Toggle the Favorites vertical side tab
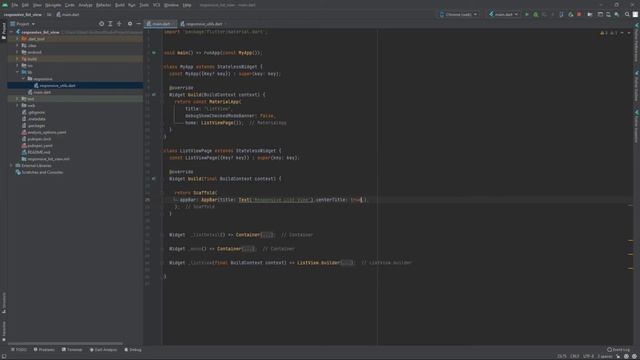The height and width of the screenshot is (360, 640). (4, 331)
